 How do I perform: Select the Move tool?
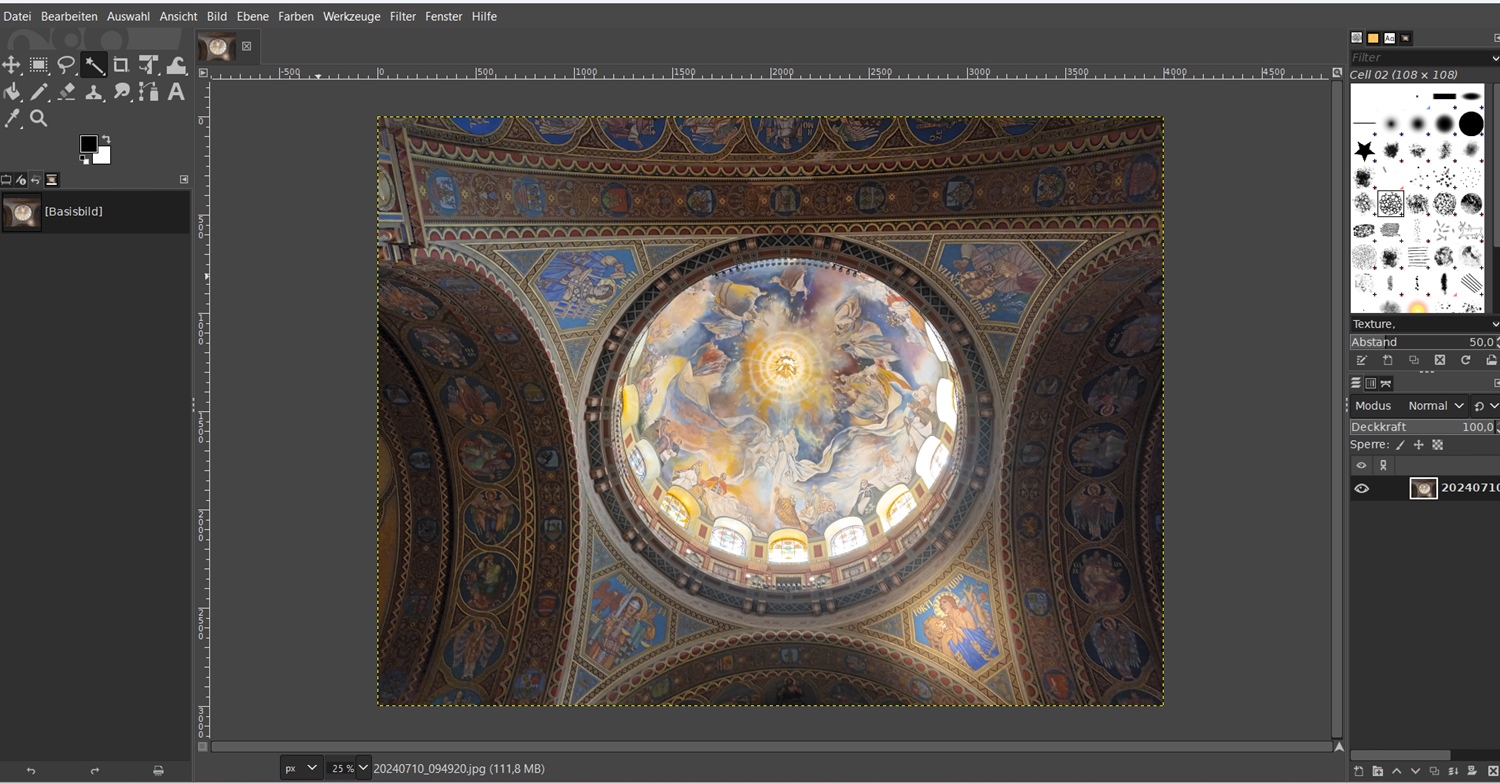pyautogui.click(x=12, y=65)
